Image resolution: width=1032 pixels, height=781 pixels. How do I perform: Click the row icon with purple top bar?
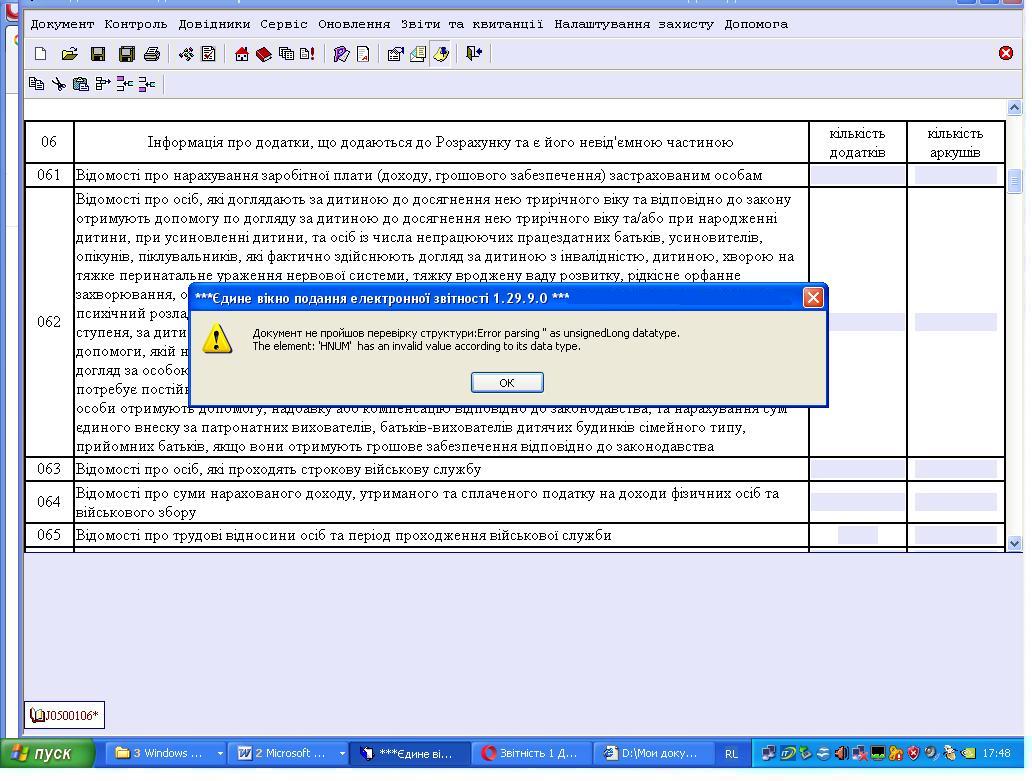[124, 84]
